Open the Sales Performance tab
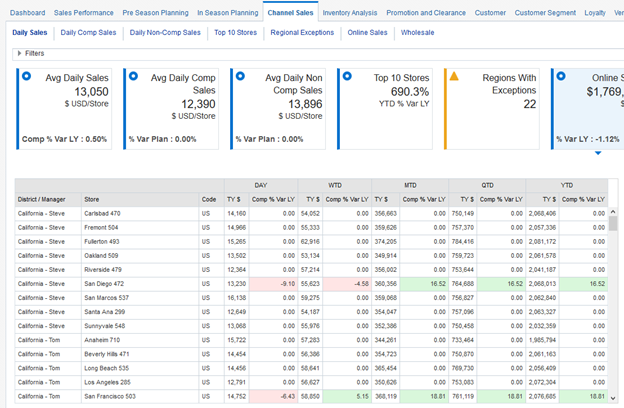This screenshot has height=408, width=624. click(84, 12)
